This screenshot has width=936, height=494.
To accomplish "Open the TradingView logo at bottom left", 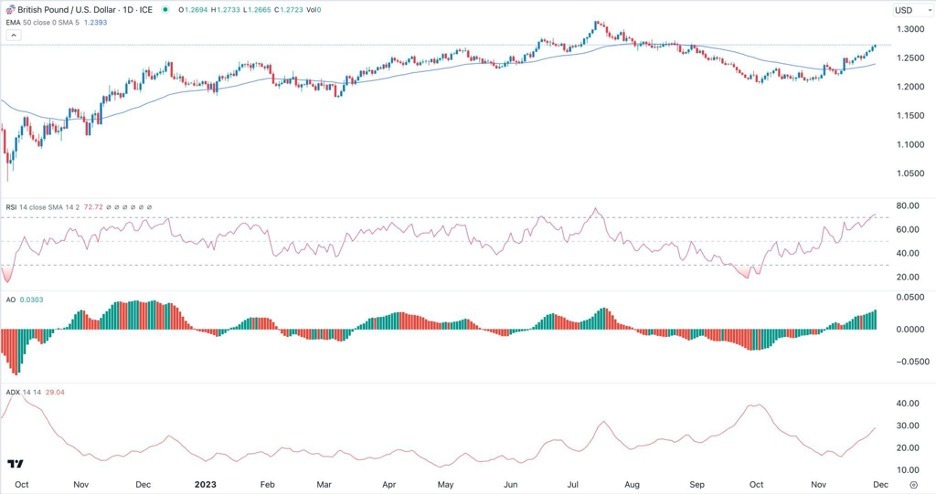I will point(16,466).
